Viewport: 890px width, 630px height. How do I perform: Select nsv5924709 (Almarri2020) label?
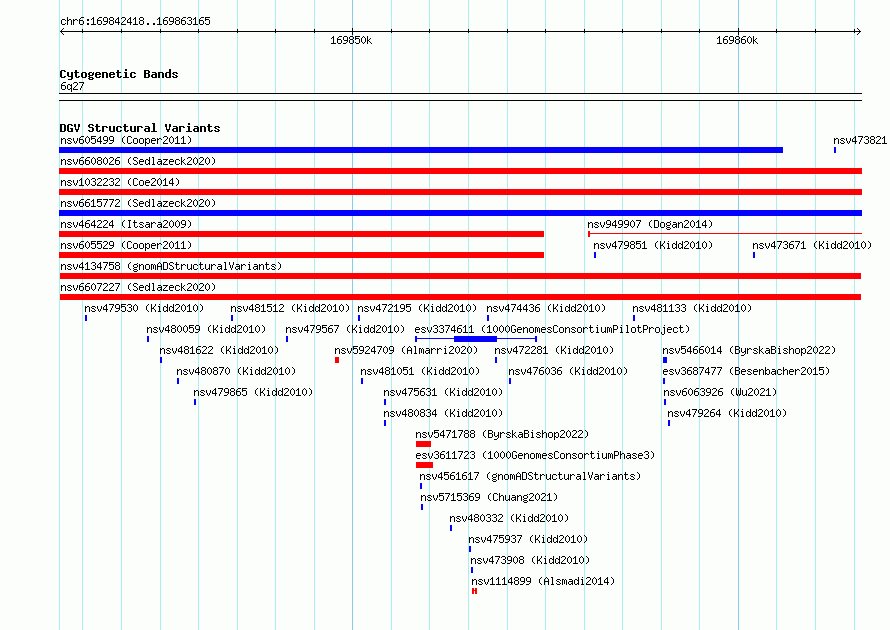tap(406, 350)
